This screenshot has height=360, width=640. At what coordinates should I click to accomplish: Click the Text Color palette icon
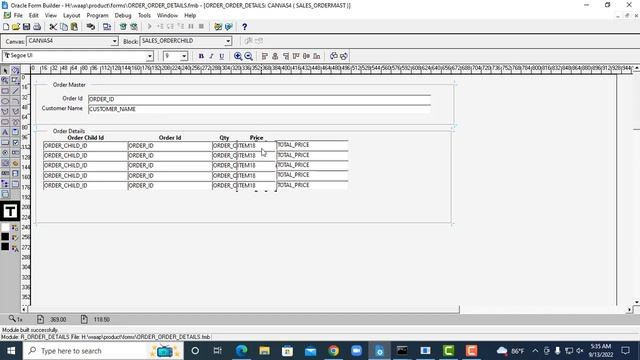click(15, 247)
